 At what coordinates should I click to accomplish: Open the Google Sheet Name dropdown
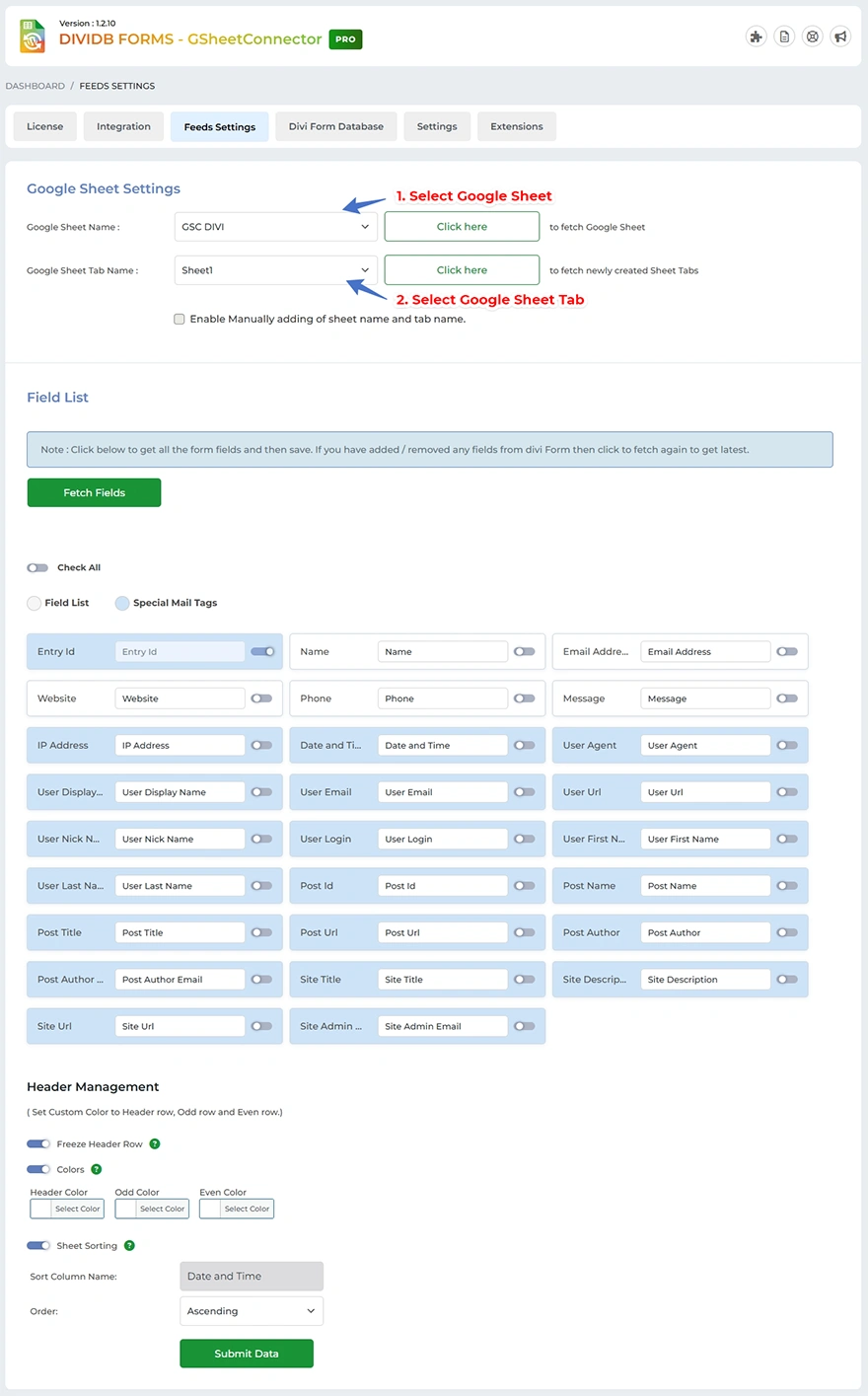(x=274, y=226)
